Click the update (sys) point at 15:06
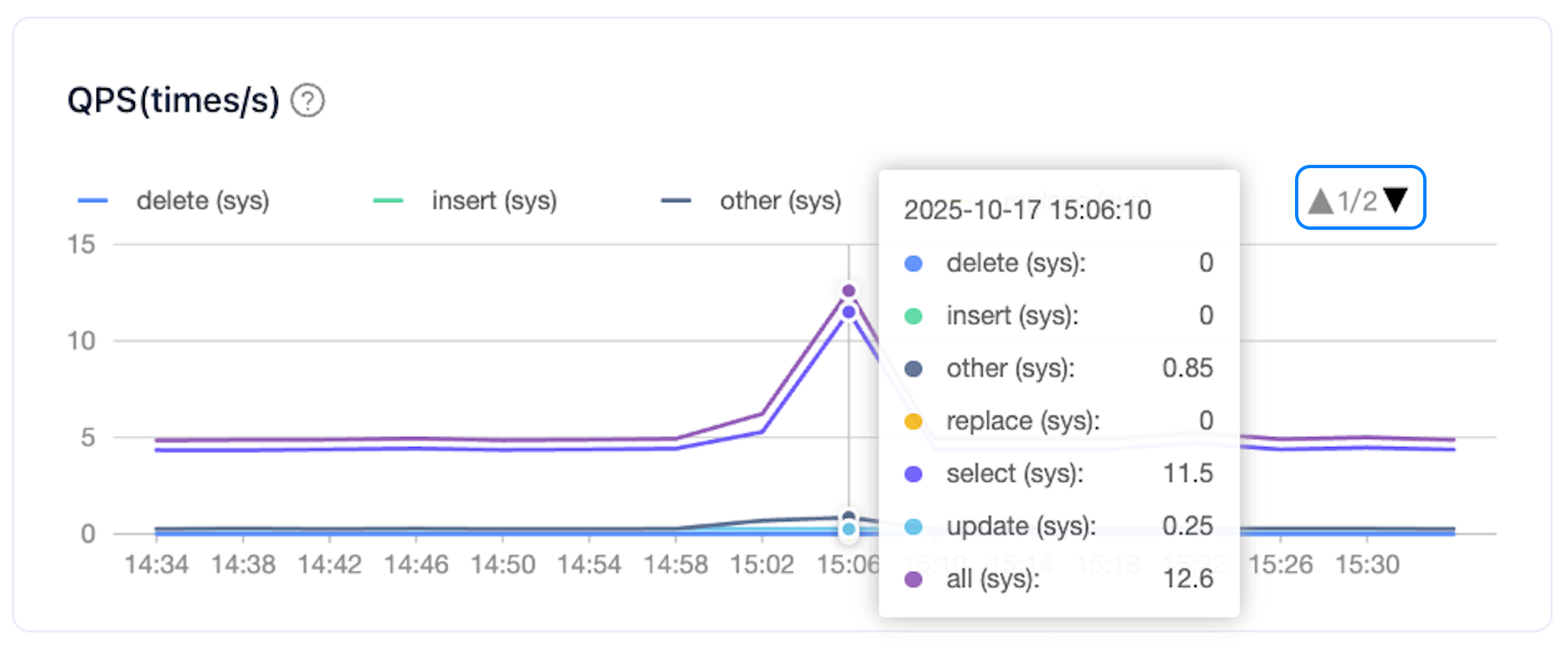 click(x=848, y=529)
